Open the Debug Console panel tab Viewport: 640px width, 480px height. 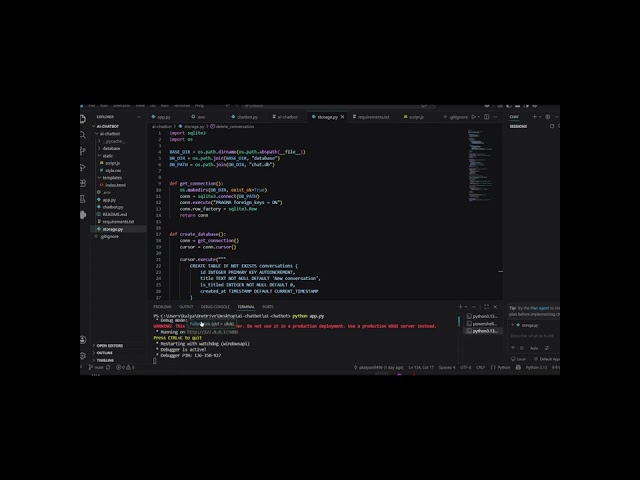(215, 307)
